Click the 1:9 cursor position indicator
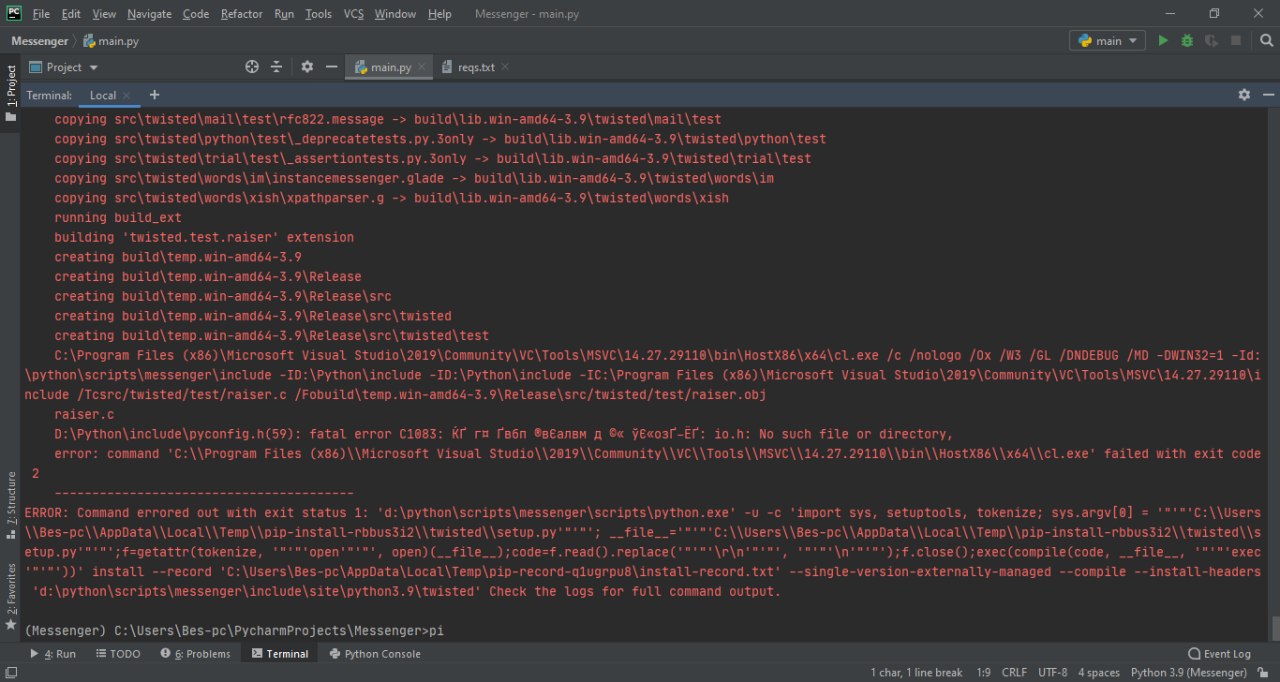Screen dimensions: 1280x682 [984, 673]
